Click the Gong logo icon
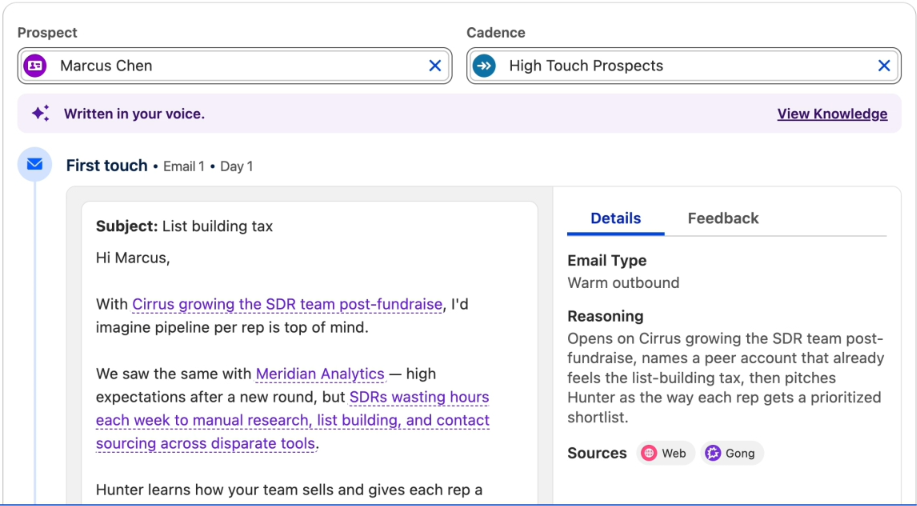Screen dimensions: 917x506 (x=712, y=453)
